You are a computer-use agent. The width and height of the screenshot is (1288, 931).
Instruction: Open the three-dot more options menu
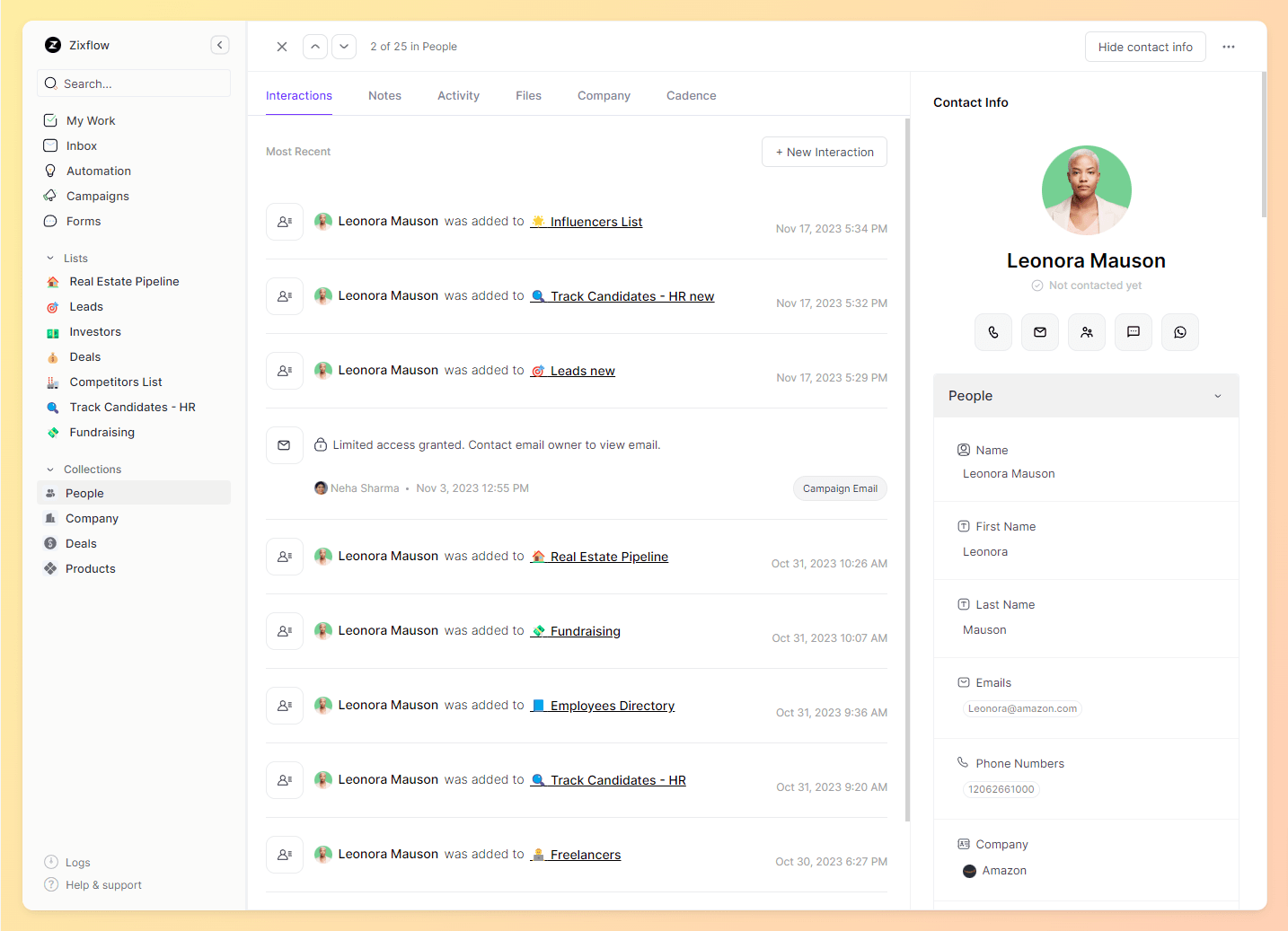point(1228,47)
